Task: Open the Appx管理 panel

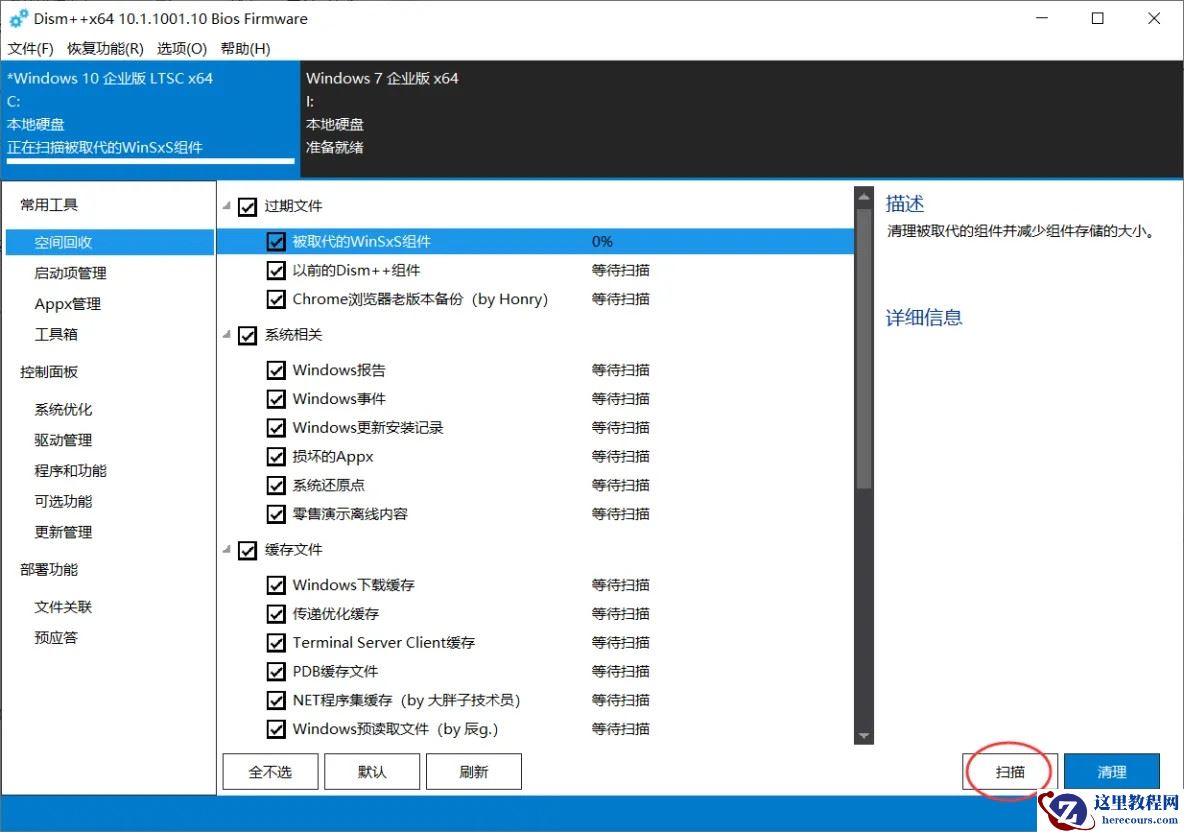Action: point(66,303)
